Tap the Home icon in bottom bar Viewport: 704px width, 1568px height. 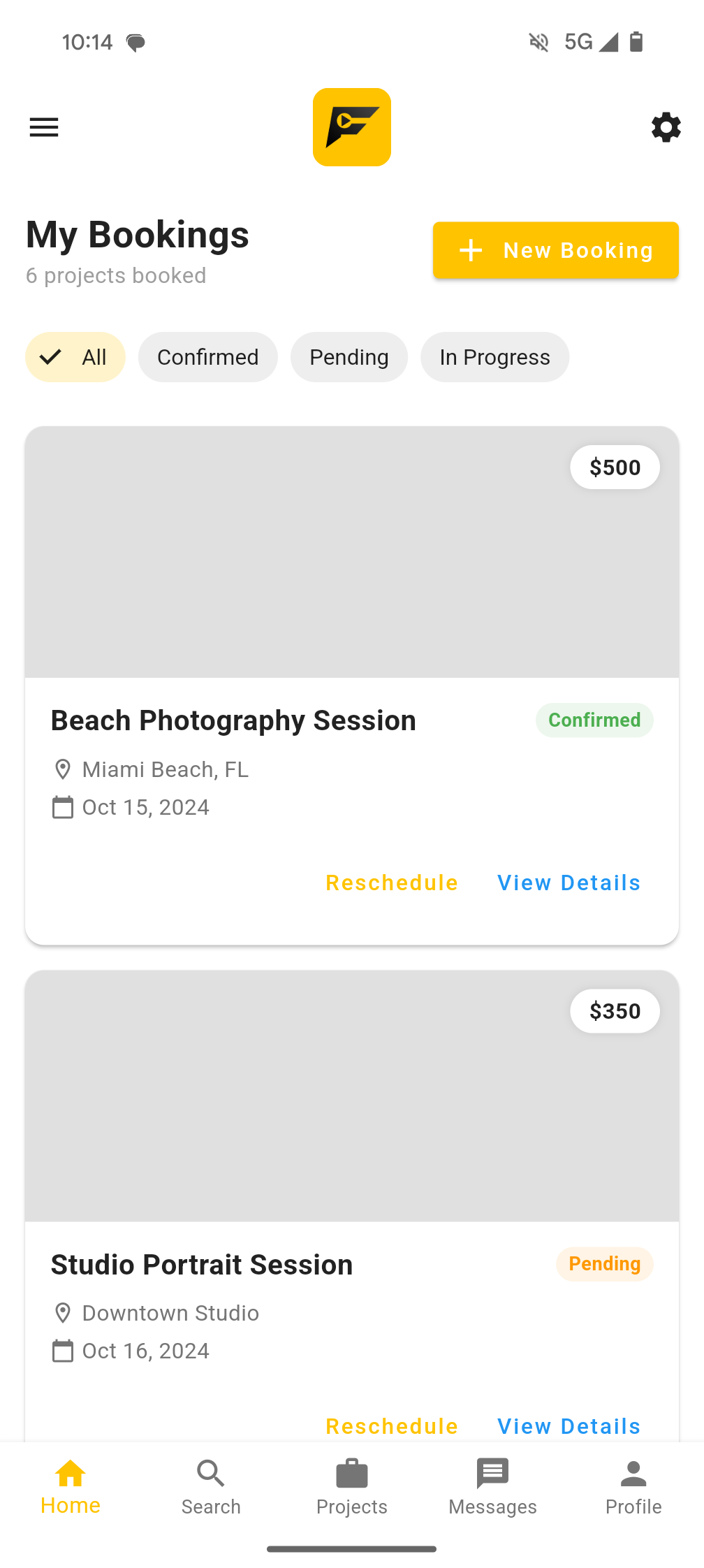point(71,1474)
